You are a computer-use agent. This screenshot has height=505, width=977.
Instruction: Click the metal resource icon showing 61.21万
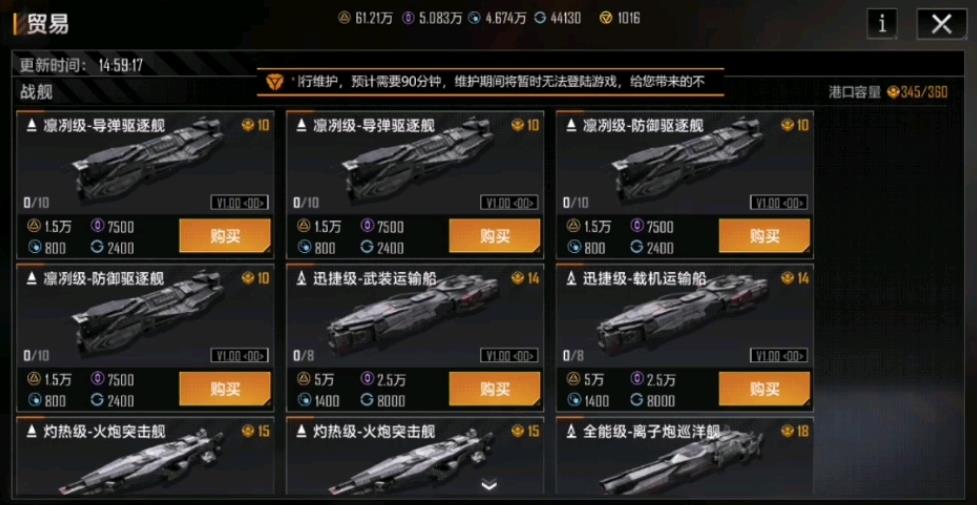pyautogui.click(x=344, y=18)
